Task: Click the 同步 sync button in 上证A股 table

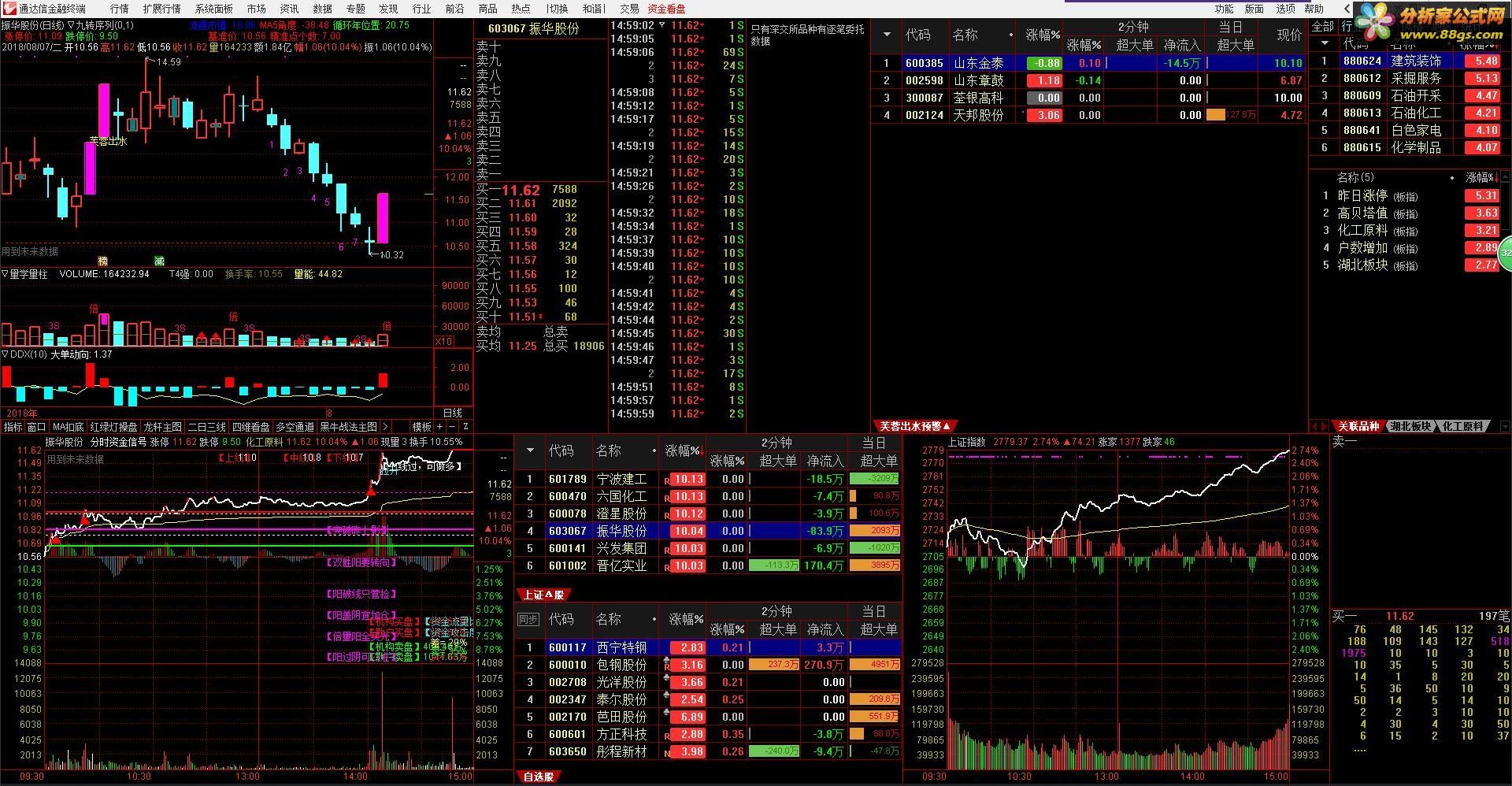Action: [x=528, y=620]
